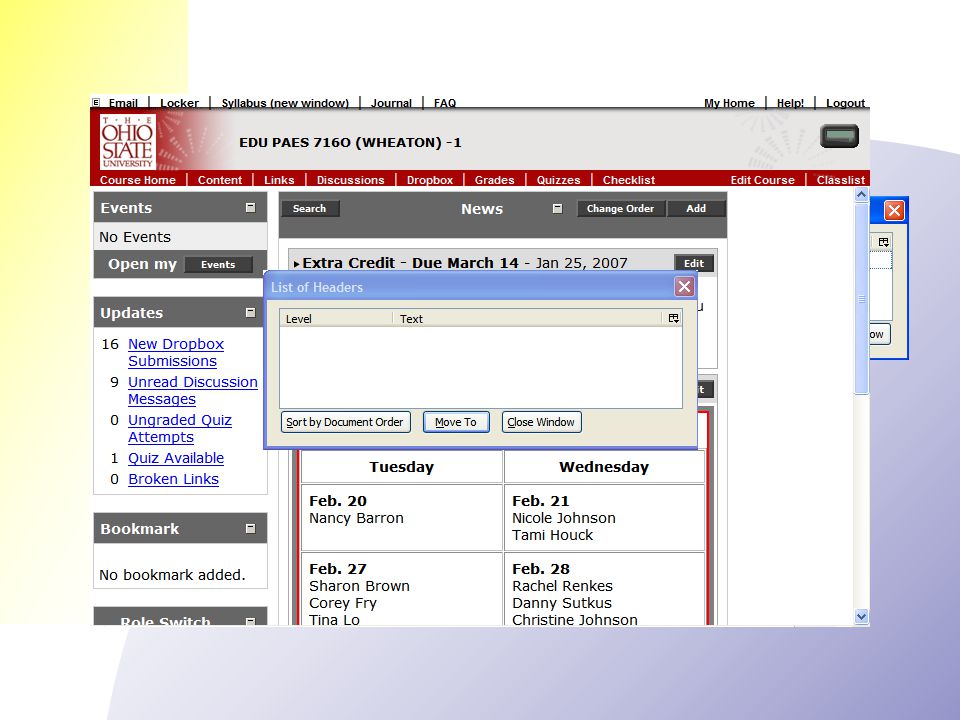Screen dimensions: 960x720
Task: Click Sharon Brown under Feb. 27
Action: [x=359, y=586]
